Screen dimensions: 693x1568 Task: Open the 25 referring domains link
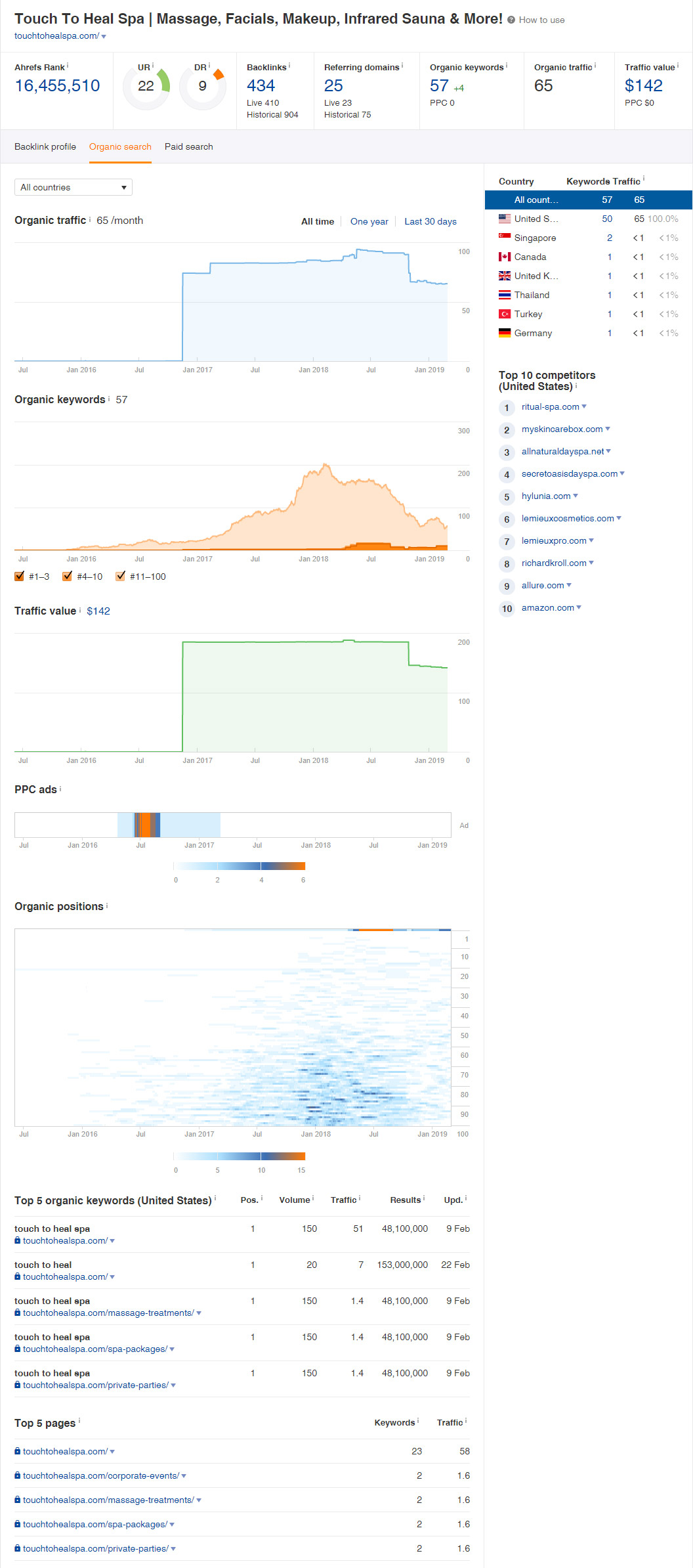tap(333, 85)
